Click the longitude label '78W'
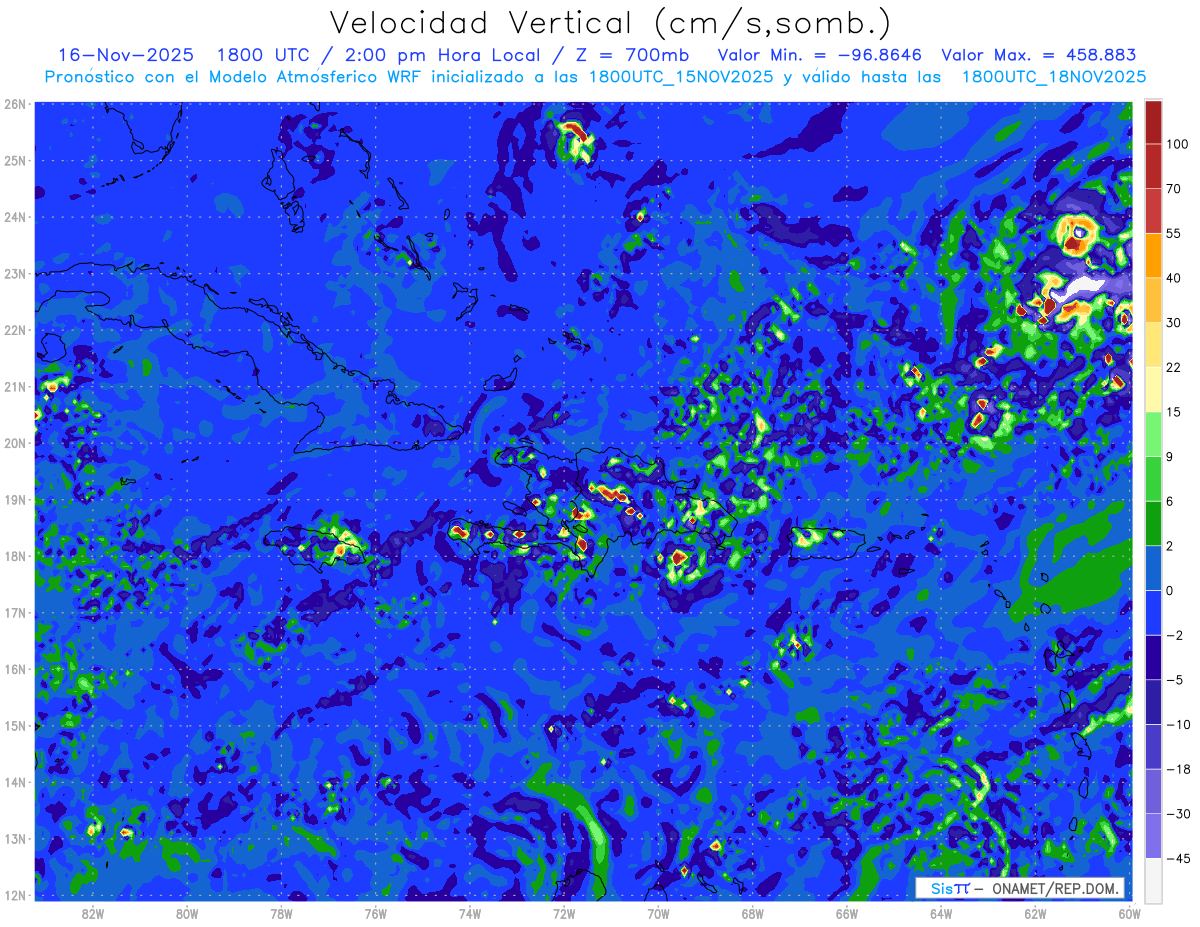 click(x=282, y=913)
